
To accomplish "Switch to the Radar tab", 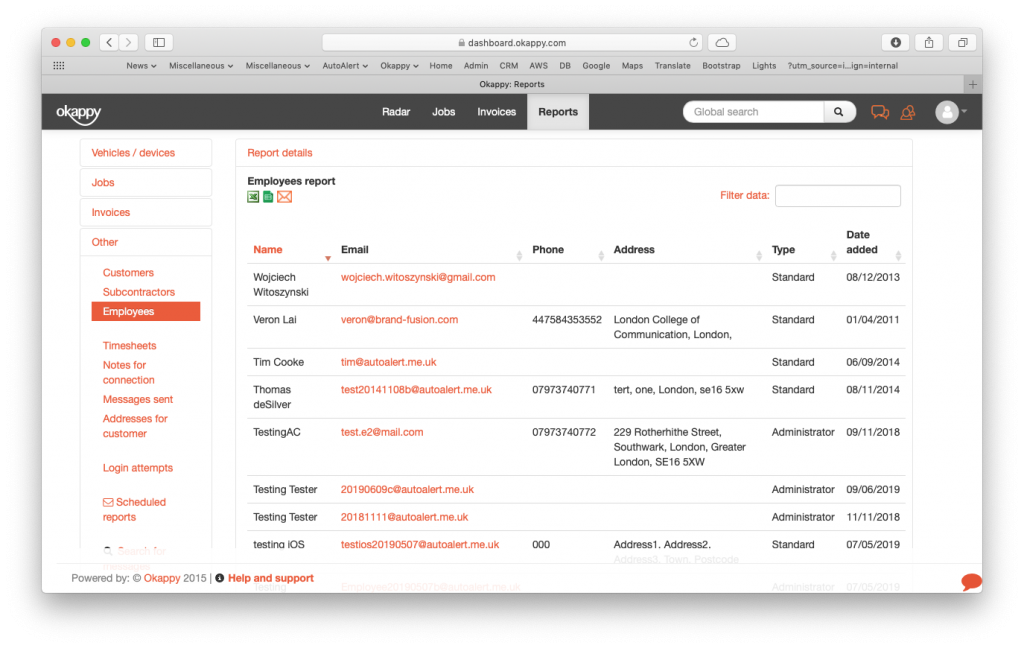I will point(395,111).
